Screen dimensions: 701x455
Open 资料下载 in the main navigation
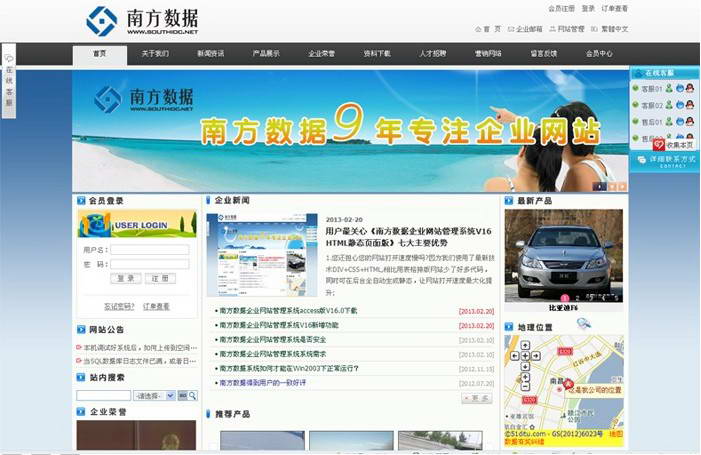pyautogui.click(x=377, y=54)
